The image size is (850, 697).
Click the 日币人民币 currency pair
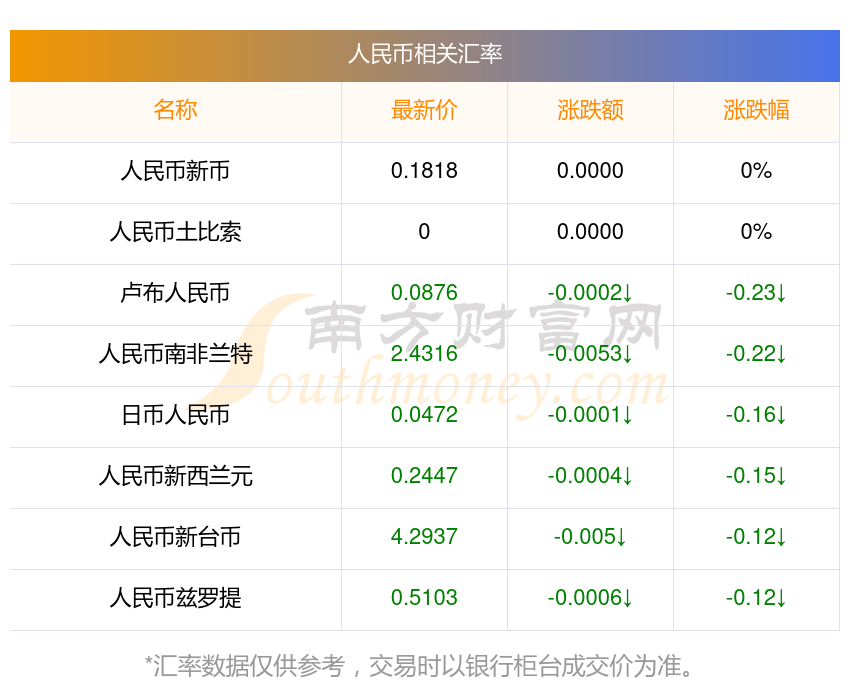click(175, 415)
